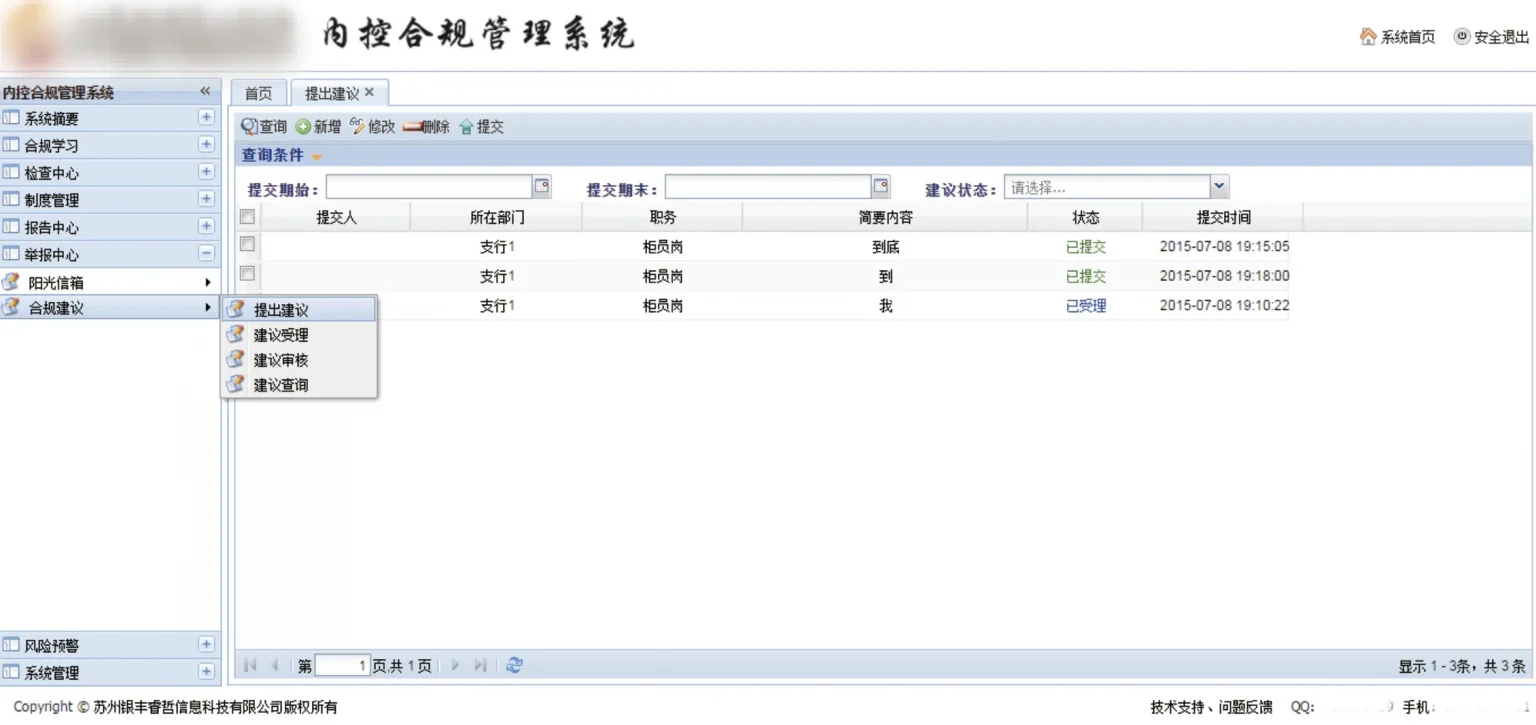Click the 修改 edit toolbar icon
1536x725 pixels.
coord(358,127)
